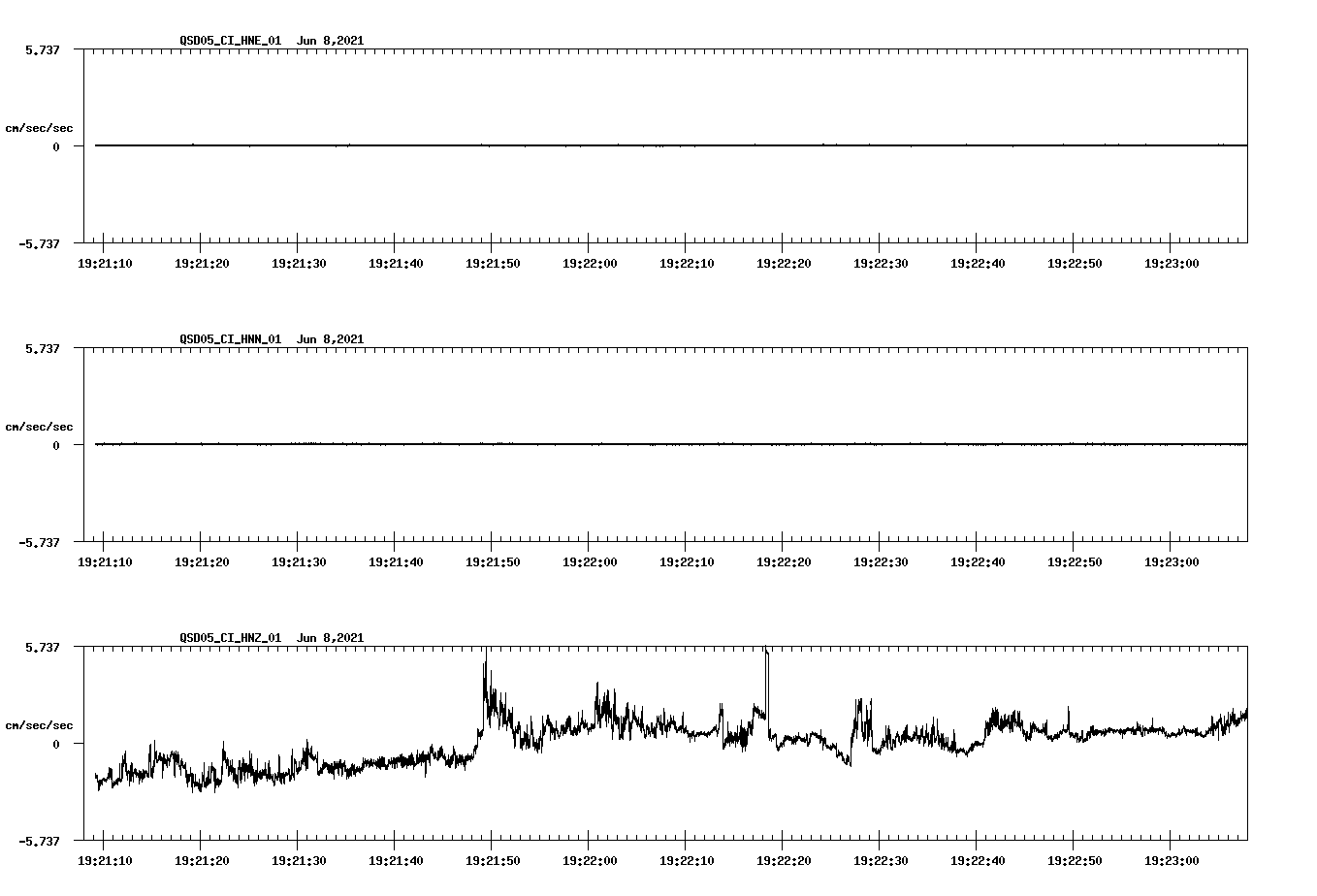Click the zero label on the HNZ axis
The height and width of the screenshot is (896, 1317).
56,744
